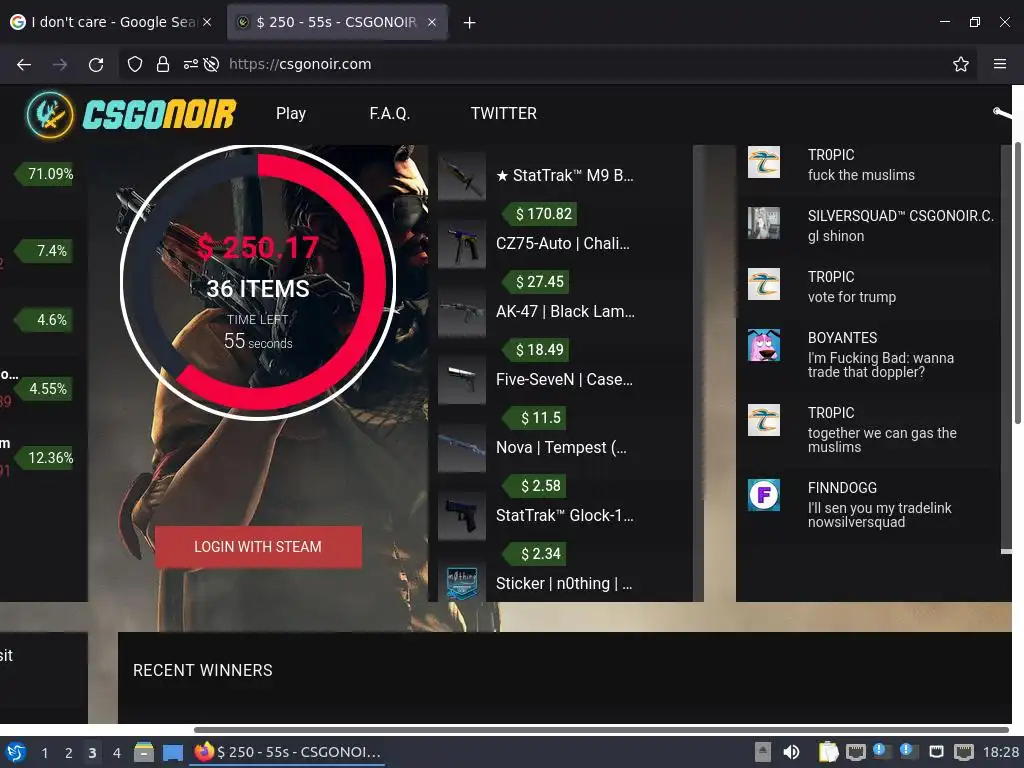Image resolution: width=1024 pixels, height=768 pixels.
Task: Switch to workspace 4 in the taskbar
Action: pos(116,753)
